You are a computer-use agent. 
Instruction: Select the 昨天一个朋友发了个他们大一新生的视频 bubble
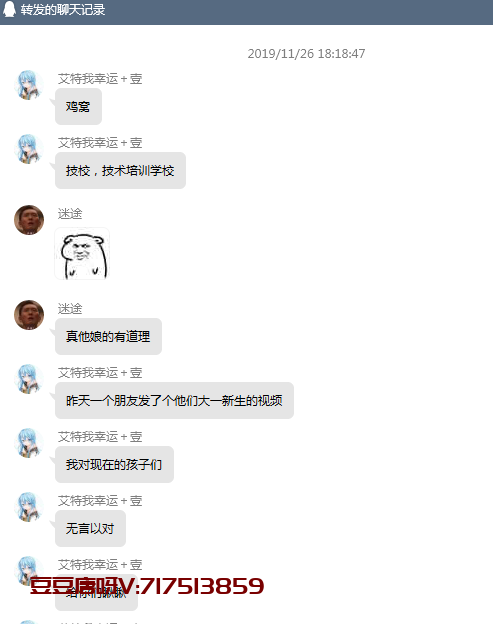(174, 400)
